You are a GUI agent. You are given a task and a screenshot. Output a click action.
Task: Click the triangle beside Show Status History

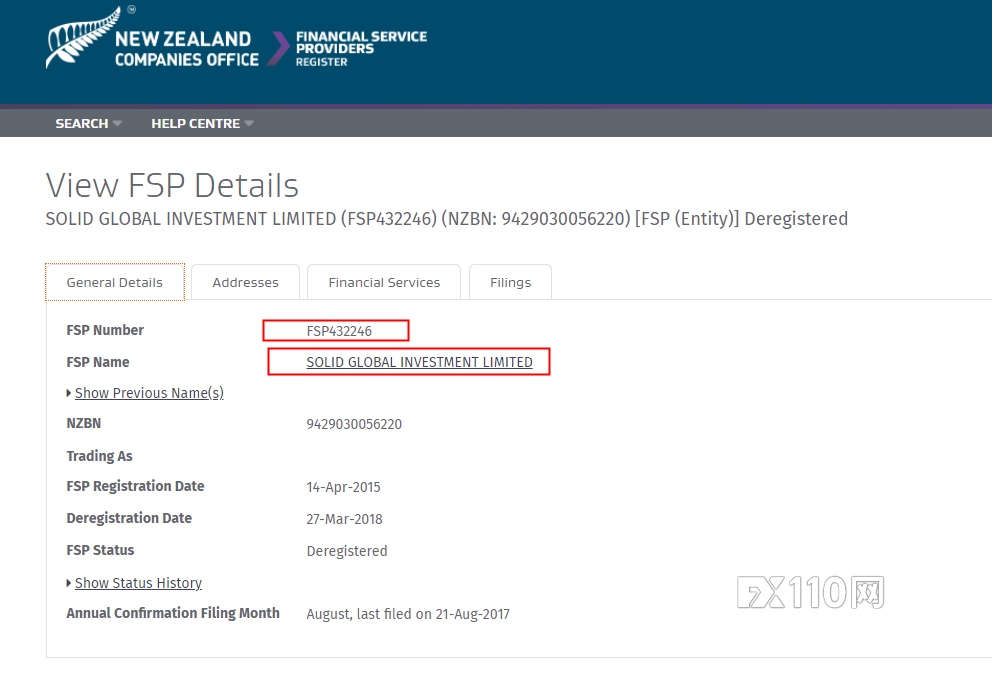click(69, 583)
